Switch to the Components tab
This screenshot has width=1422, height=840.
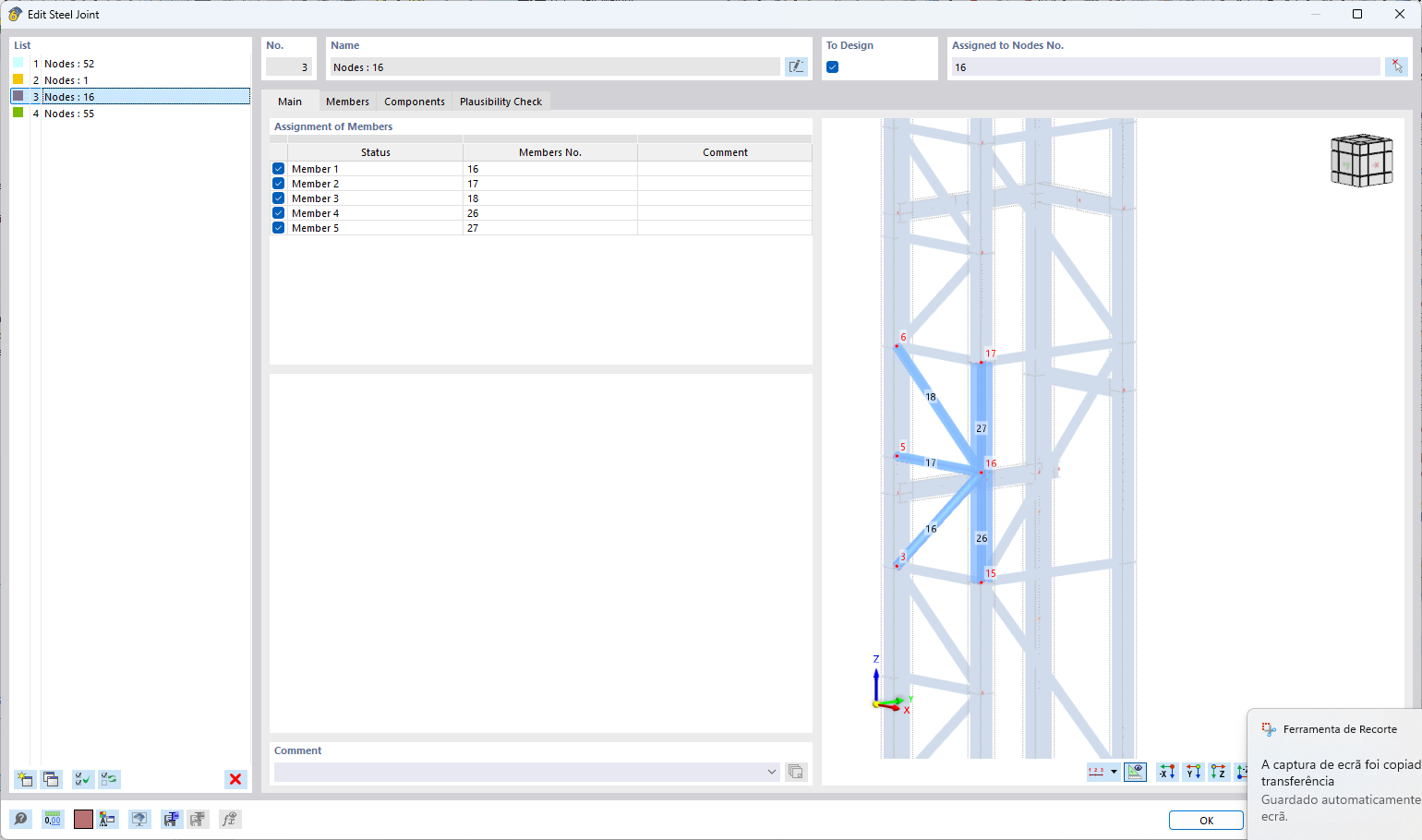pos(414,102)
